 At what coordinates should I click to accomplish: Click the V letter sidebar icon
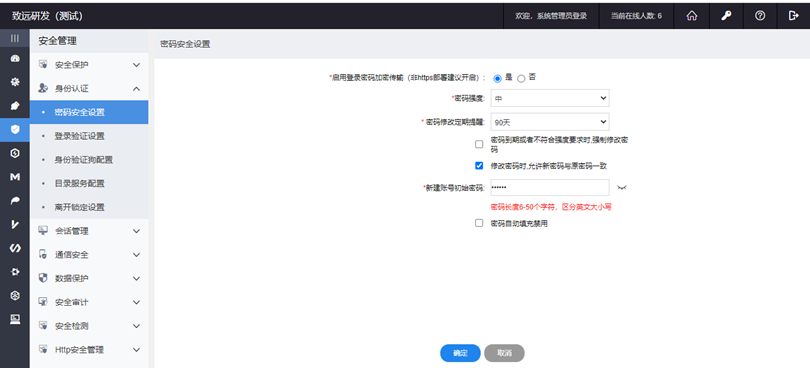[x=15, y=224]
